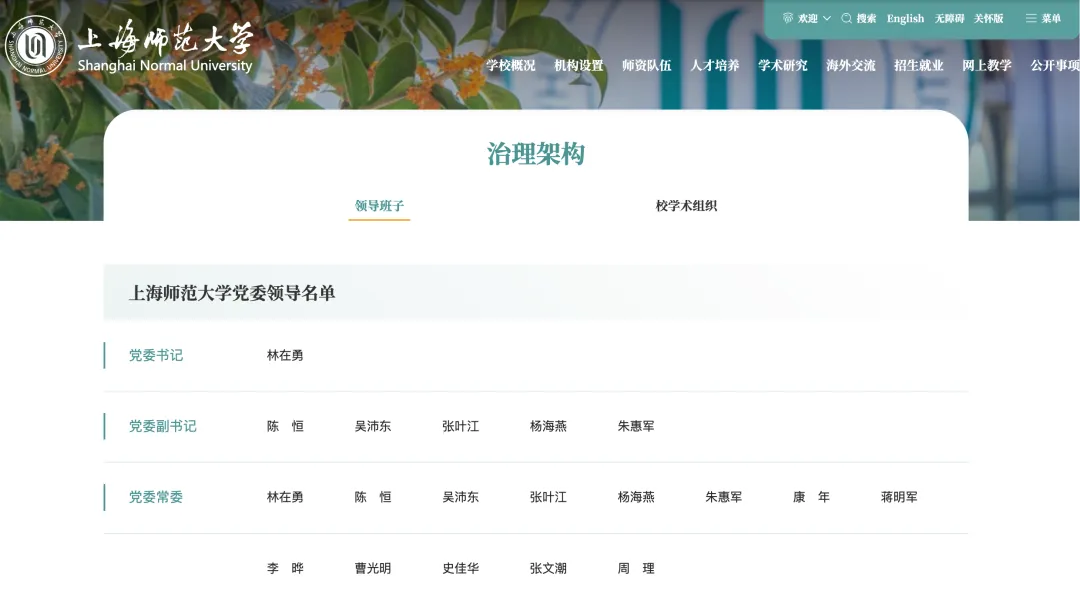Click the 上海师范大学 calligraphy title text

pos(165,38)
